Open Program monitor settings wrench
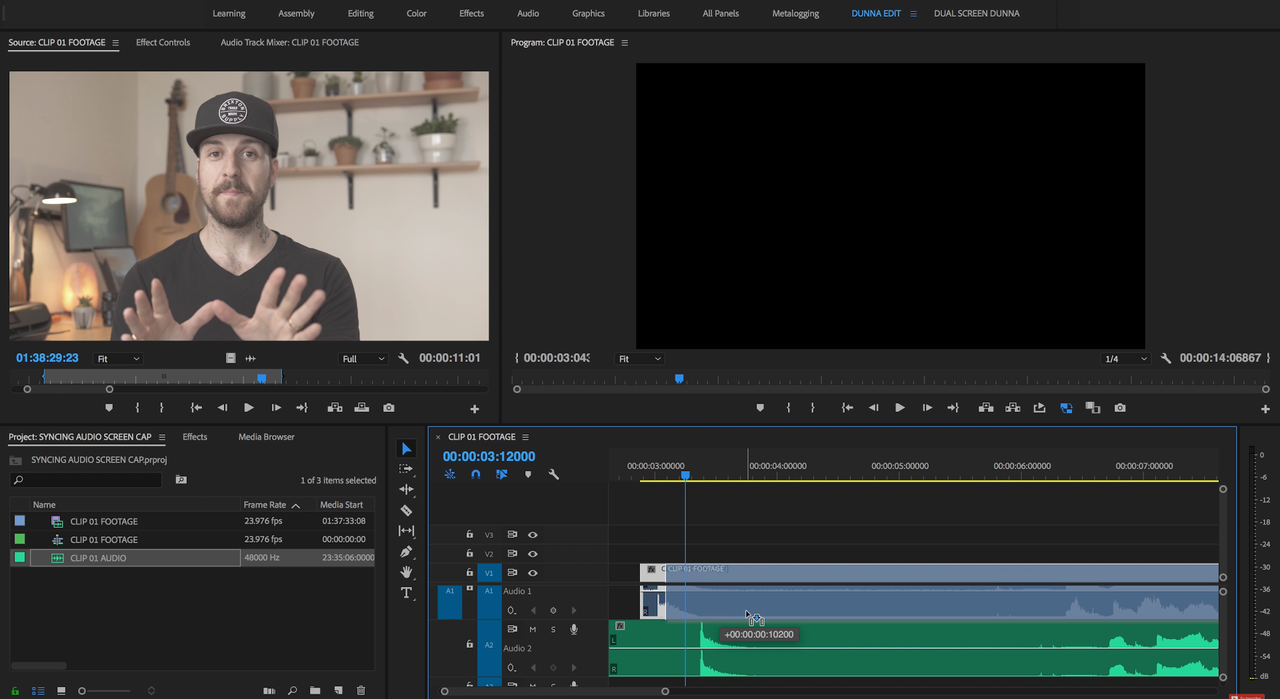 pos(1165,358)
